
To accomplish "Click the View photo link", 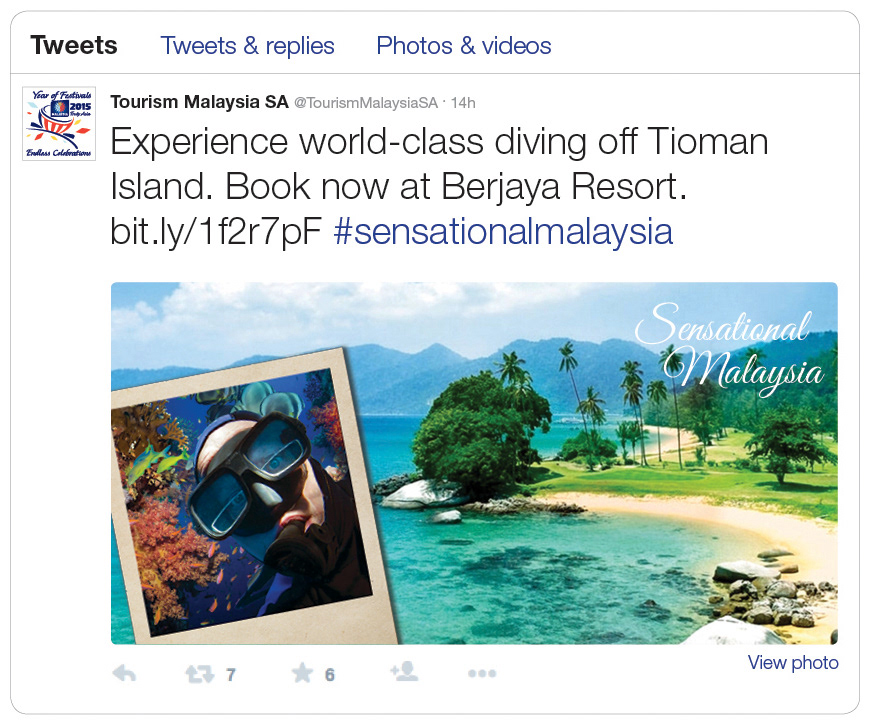I will coord(793,662).
